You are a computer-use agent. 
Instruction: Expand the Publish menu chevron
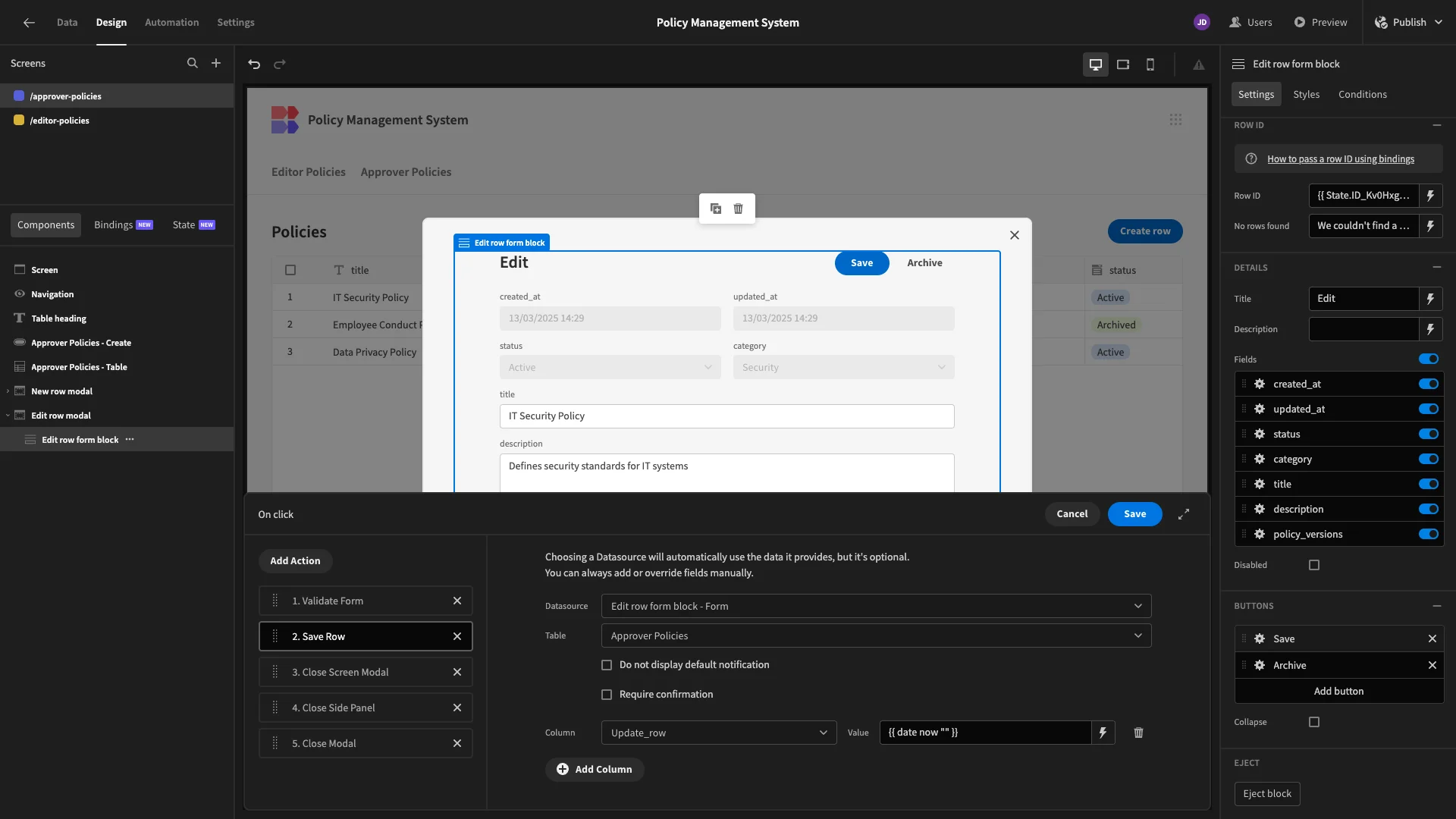click(1438, 22)
